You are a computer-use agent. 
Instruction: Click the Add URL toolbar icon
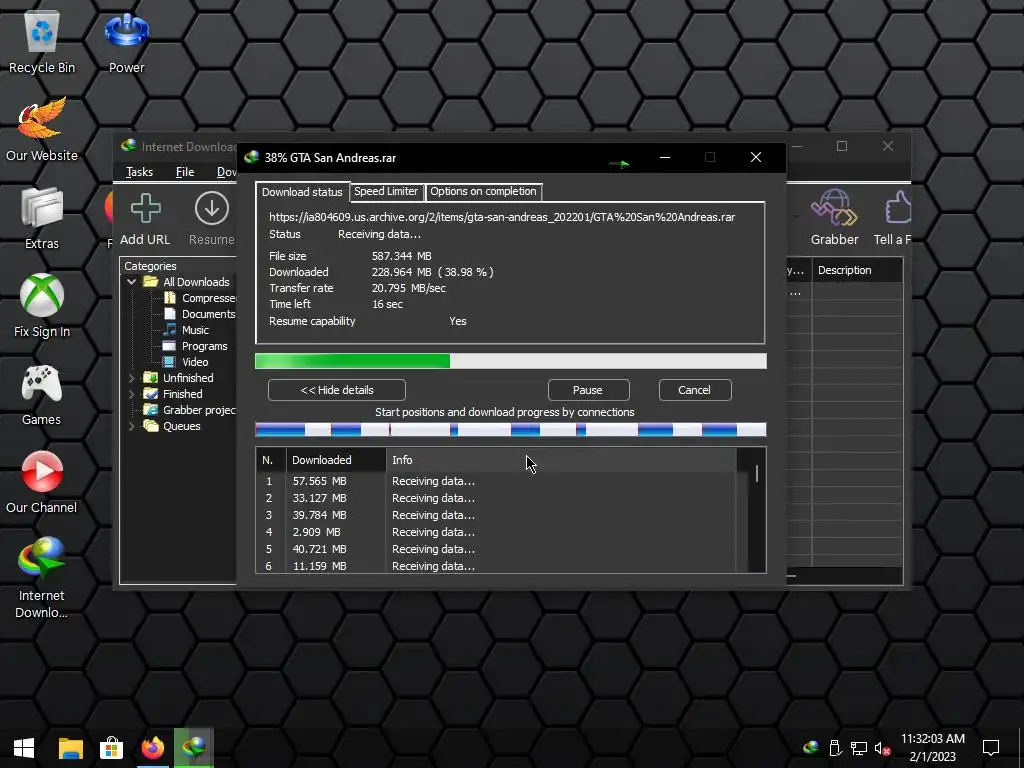145,219
